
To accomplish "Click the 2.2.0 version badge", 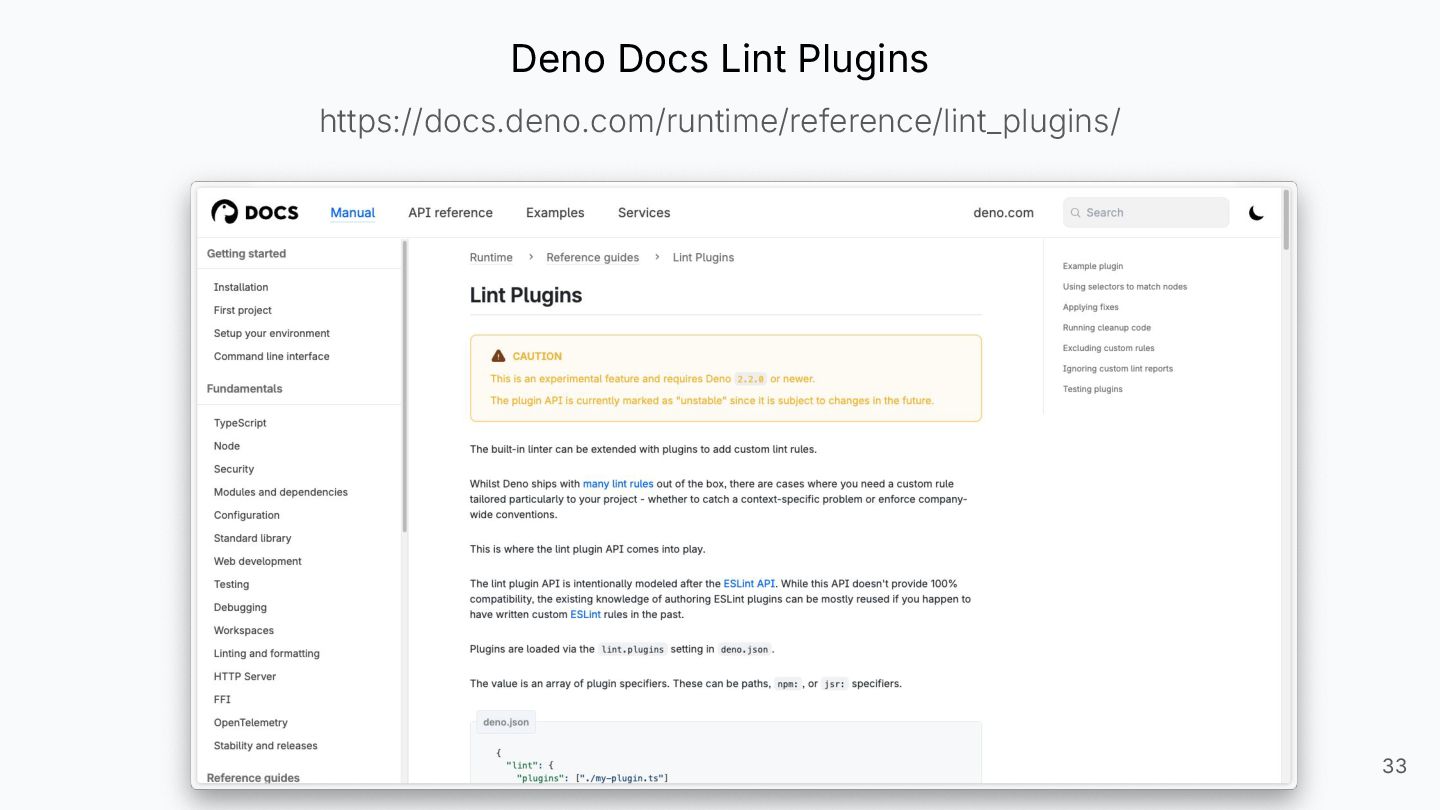I will [x=750, y=379].
